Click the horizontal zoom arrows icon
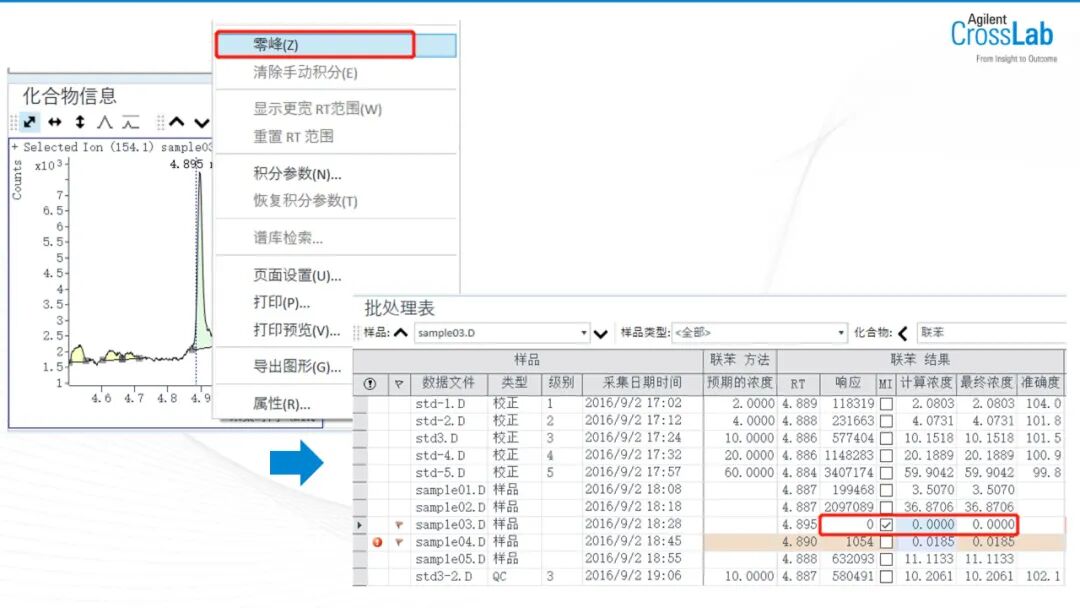 [x=54, y=122]
